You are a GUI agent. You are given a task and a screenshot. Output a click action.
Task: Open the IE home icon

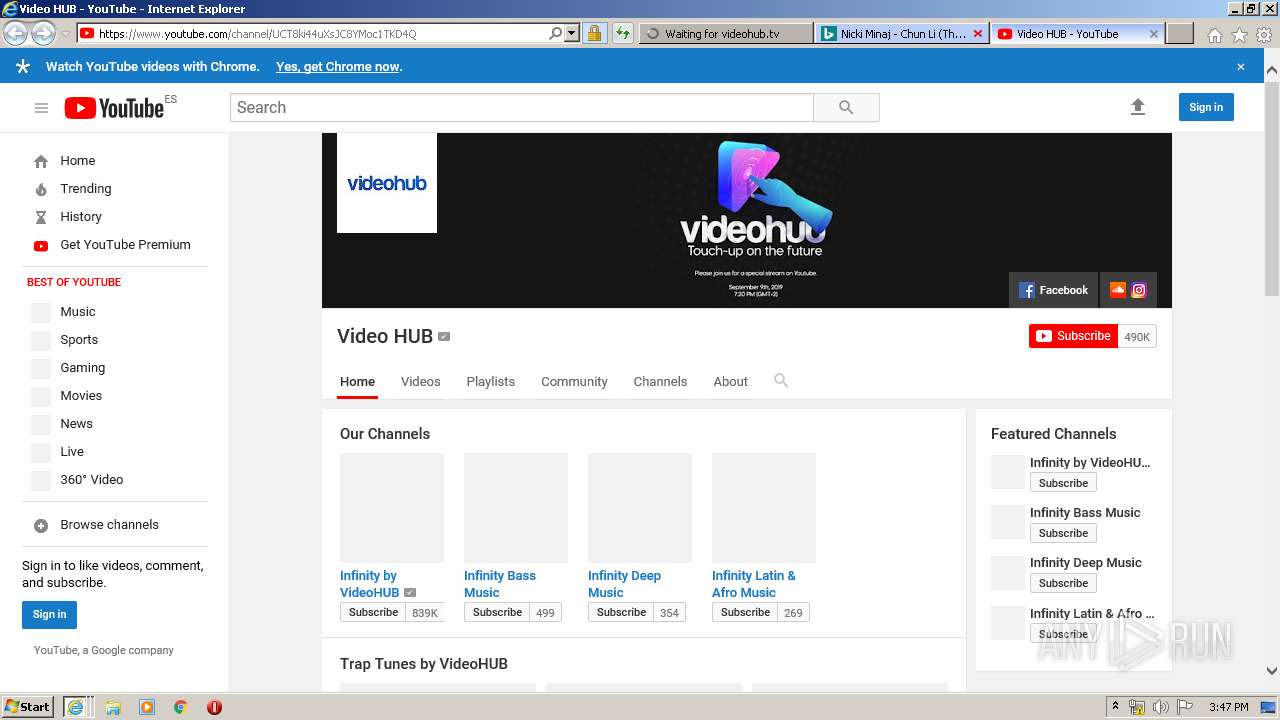point(1214,34)
